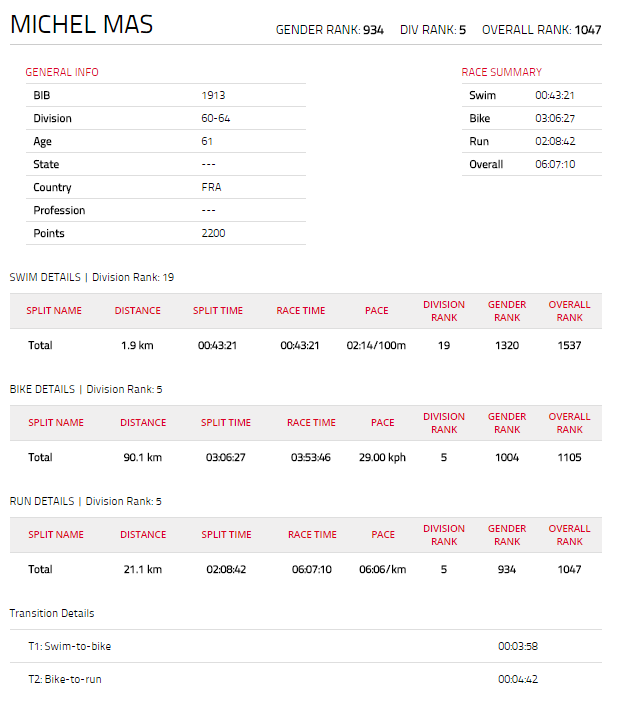Image resolution: width=630 pixels, height=706 pixels.
Task: Click run table SPLIT TIME column header
Action: (x=226, y=535)
